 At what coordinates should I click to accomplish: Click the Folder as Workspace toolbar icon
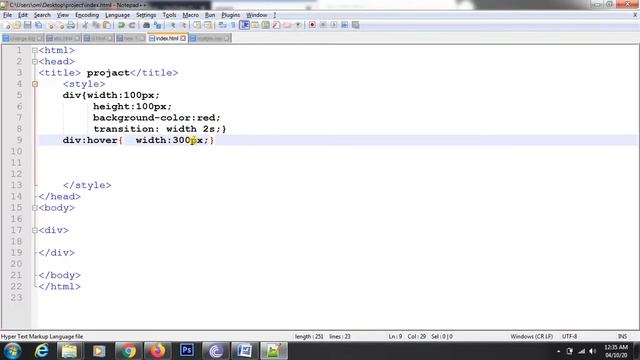click(x=287, y=25)
